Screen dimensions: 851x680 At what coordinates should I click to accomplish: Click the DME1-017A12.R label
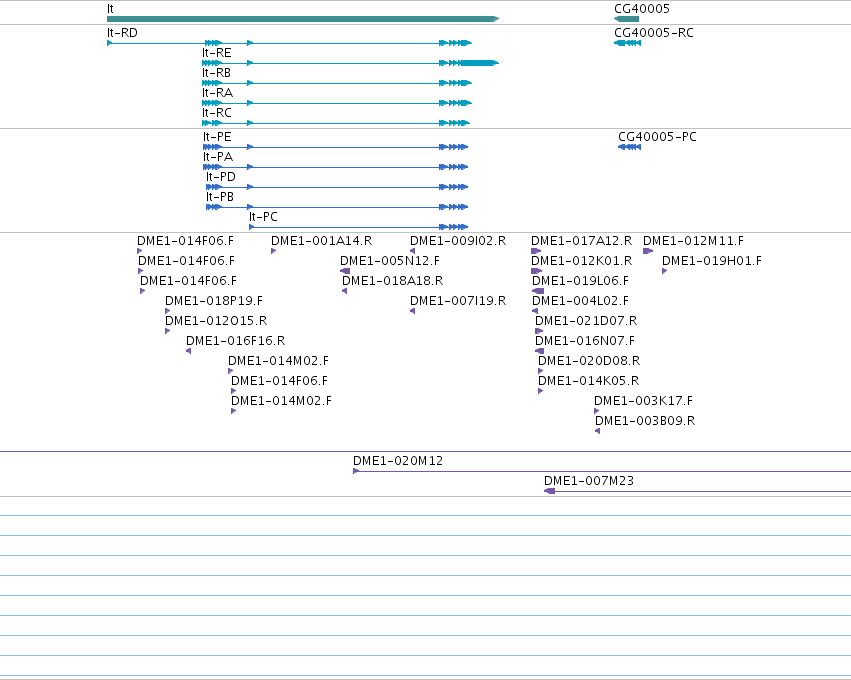pyautogui.click(x=581, y=241)
